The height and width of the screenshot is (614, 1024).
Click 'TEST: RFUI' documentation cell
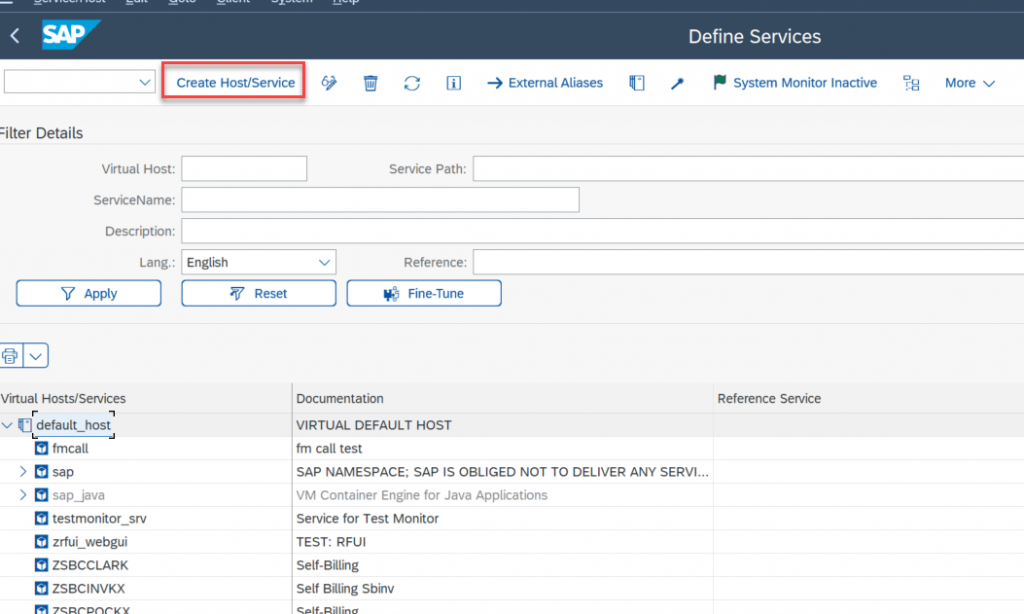coord(331,542)
